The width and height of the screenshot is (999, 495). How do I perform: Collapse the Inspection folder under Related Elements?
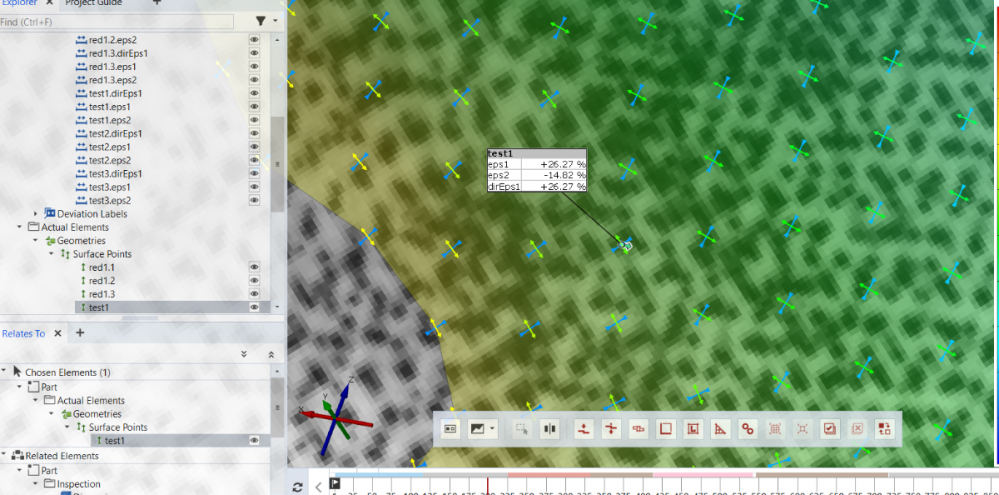[x=36, y=484]
